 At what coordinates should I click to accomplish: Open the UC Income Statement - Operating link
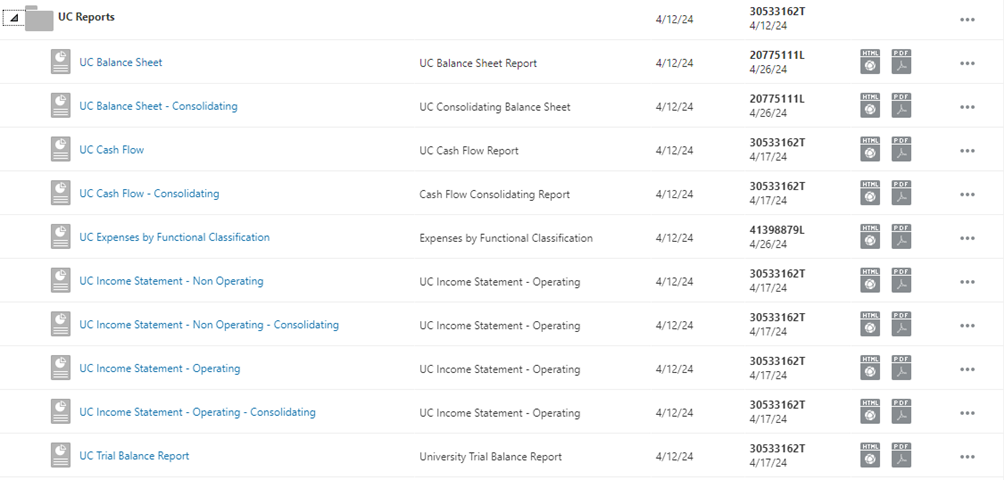(x=159, y=368)
